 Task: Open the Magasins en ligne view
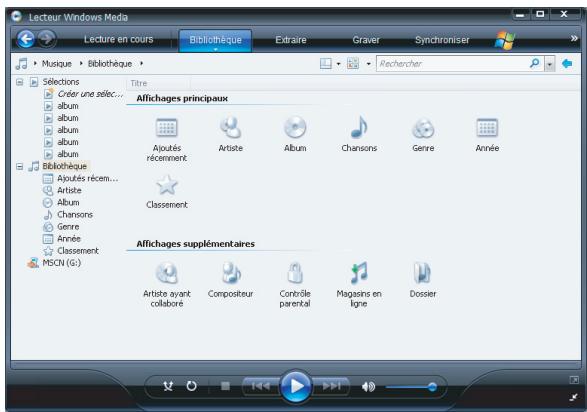click(359, 273)
